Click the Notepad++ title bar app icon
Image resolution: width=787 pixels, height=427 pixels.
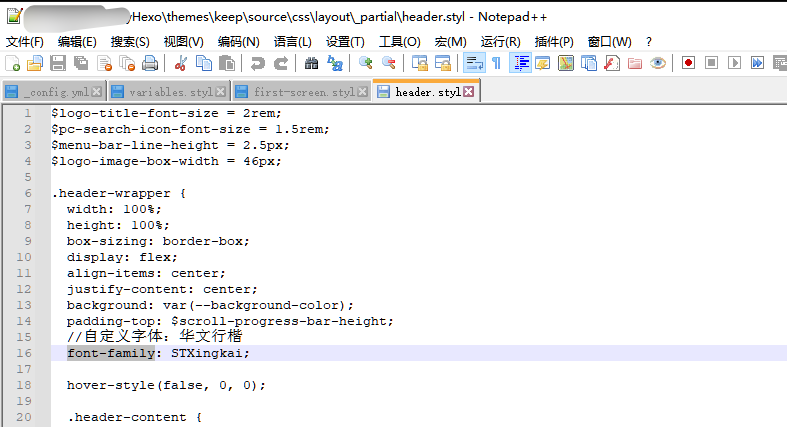click(x=14, y=16)
